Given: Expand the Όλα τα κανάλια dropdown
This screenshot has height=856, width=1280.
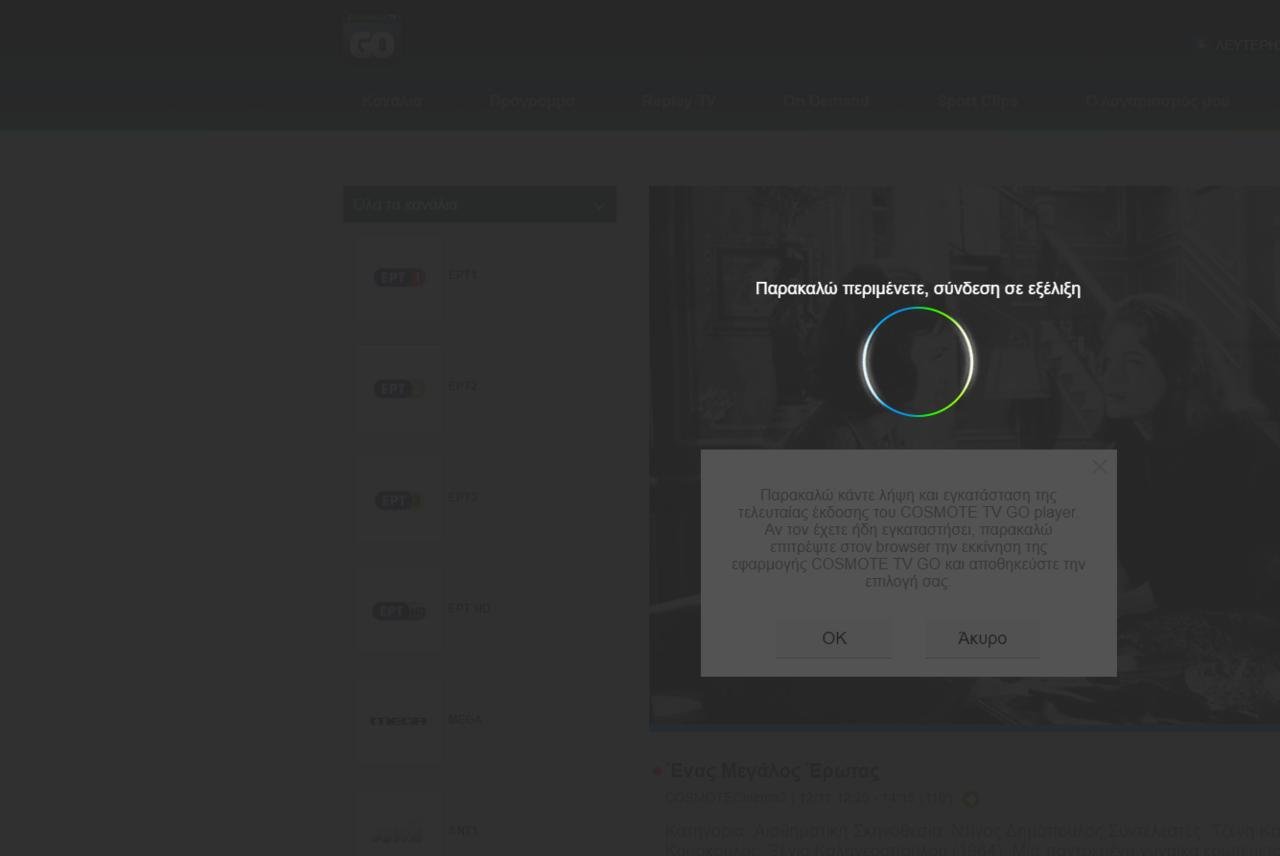Looking at the screenshot, I should pos(480,204).
